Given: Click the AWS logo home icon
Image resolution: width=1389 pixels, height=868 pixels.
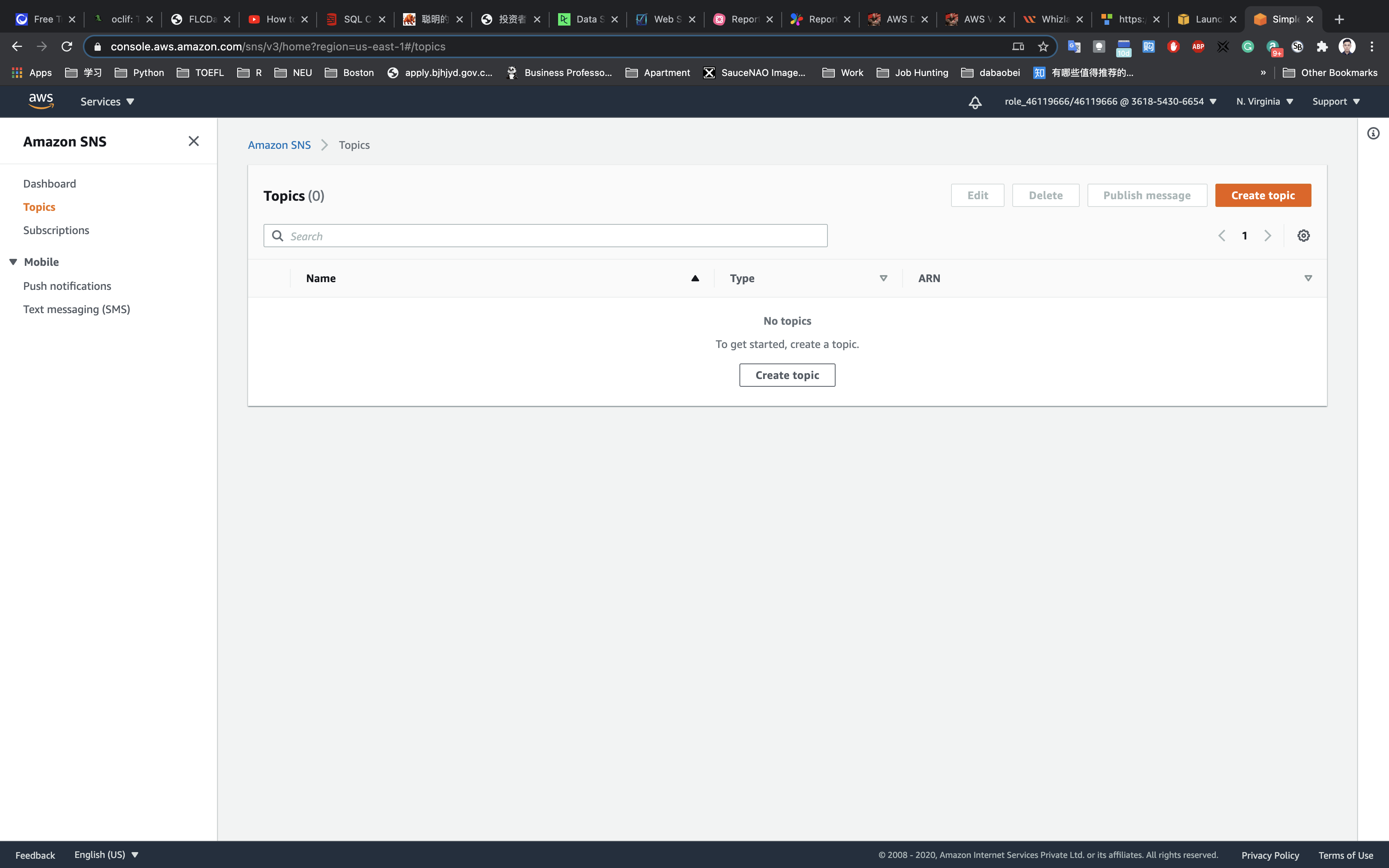Looking at the screenshot, I should 41,101.
